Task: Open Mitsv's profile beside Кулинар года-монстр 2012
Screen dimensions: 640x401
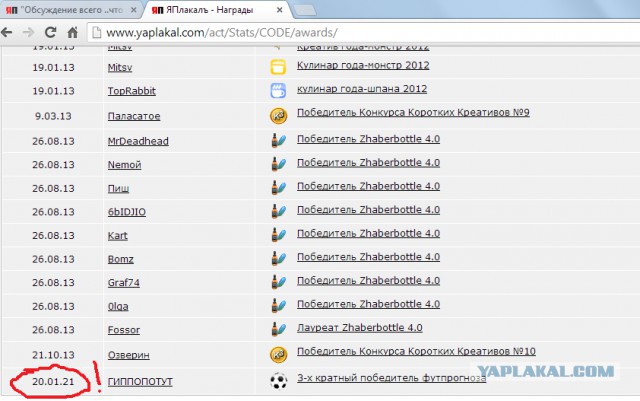Action: coord(120,67)
